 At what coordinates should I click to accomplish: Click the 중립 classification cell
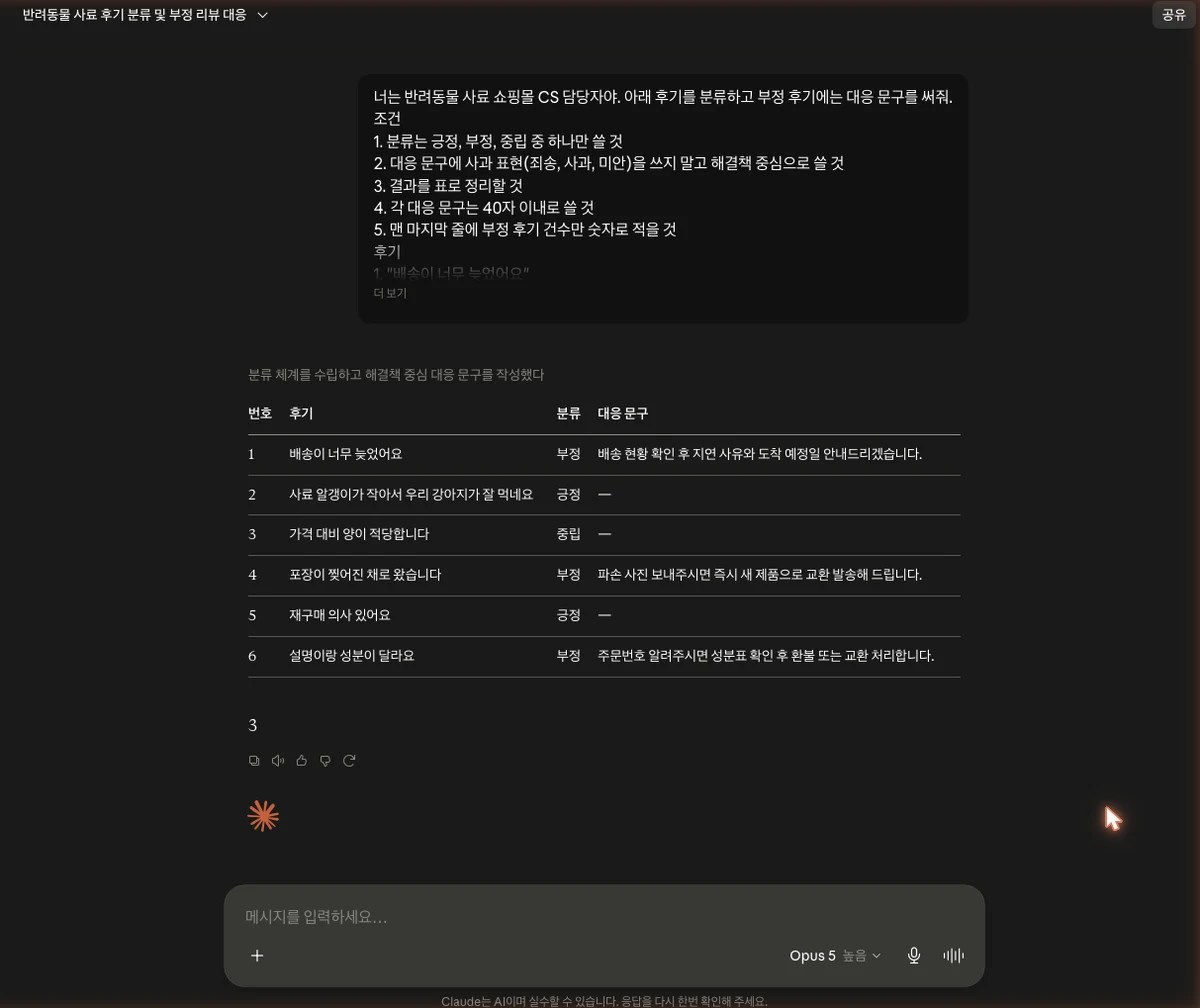569,535
